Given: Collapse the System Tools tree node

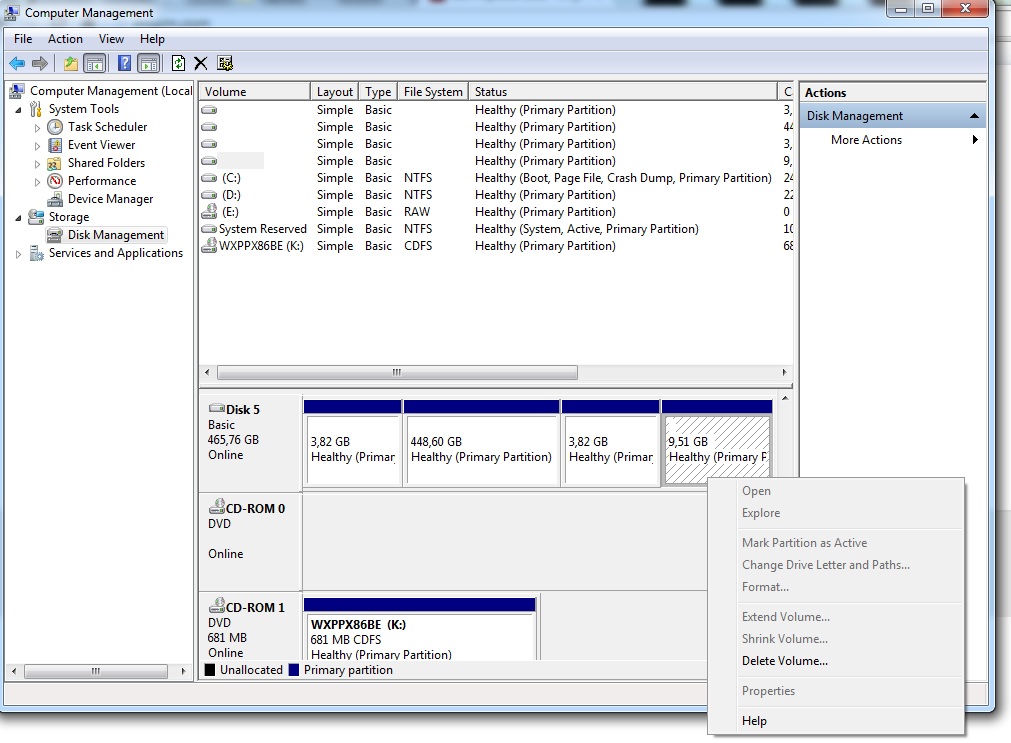Looking at the screenshot, I should tap(18, 110).
